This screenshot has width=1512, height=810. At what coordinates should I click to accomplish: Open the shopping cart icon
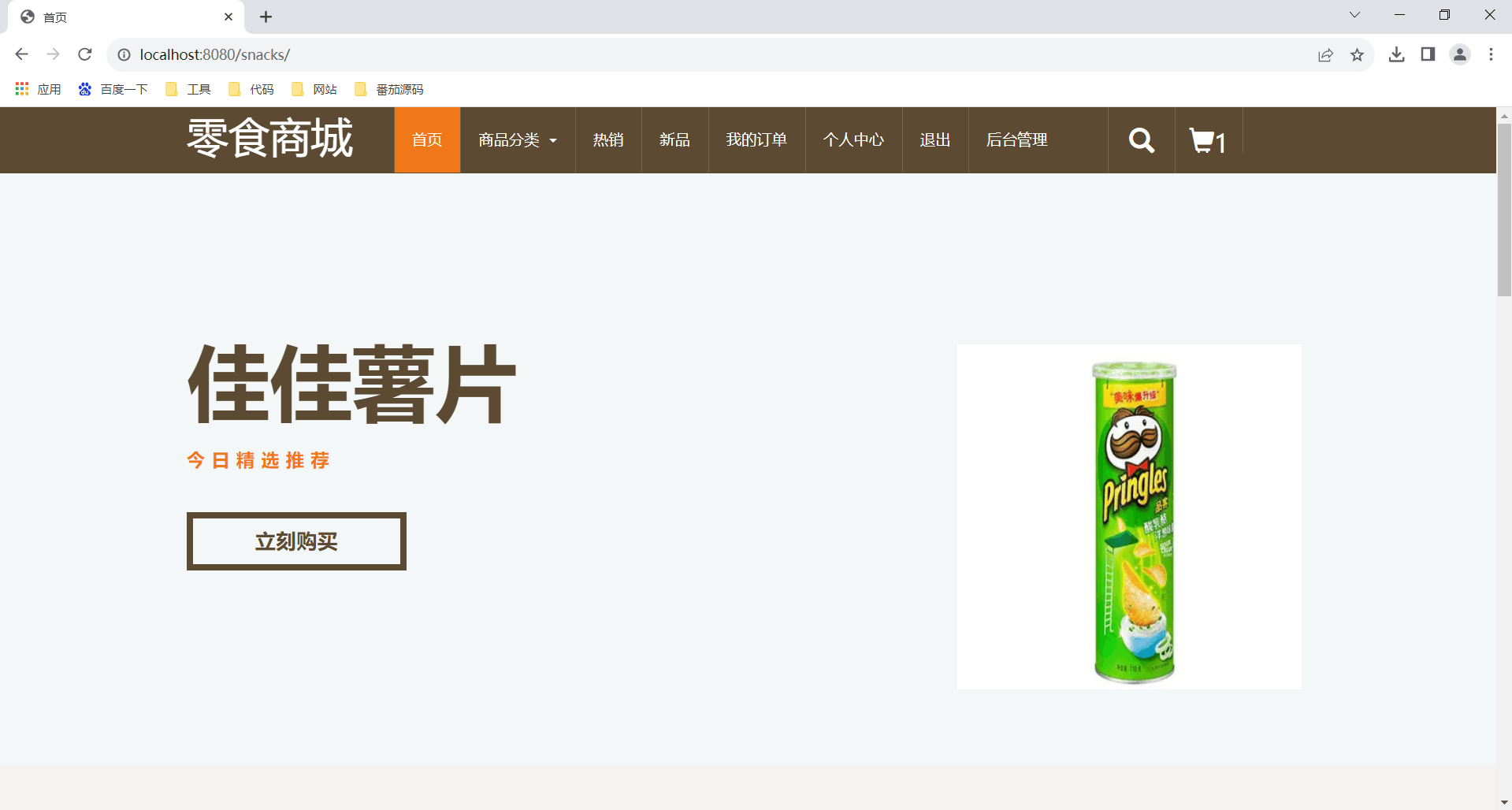tap(1208, 140)
